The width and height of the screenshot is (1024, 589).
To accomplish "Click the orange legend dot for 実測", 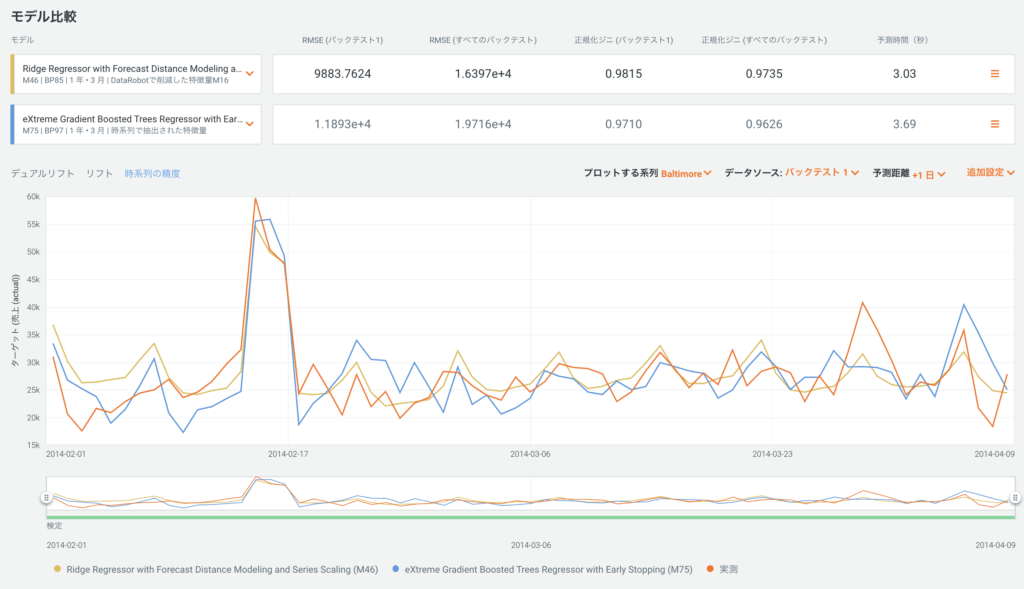I will coord(711,569).
